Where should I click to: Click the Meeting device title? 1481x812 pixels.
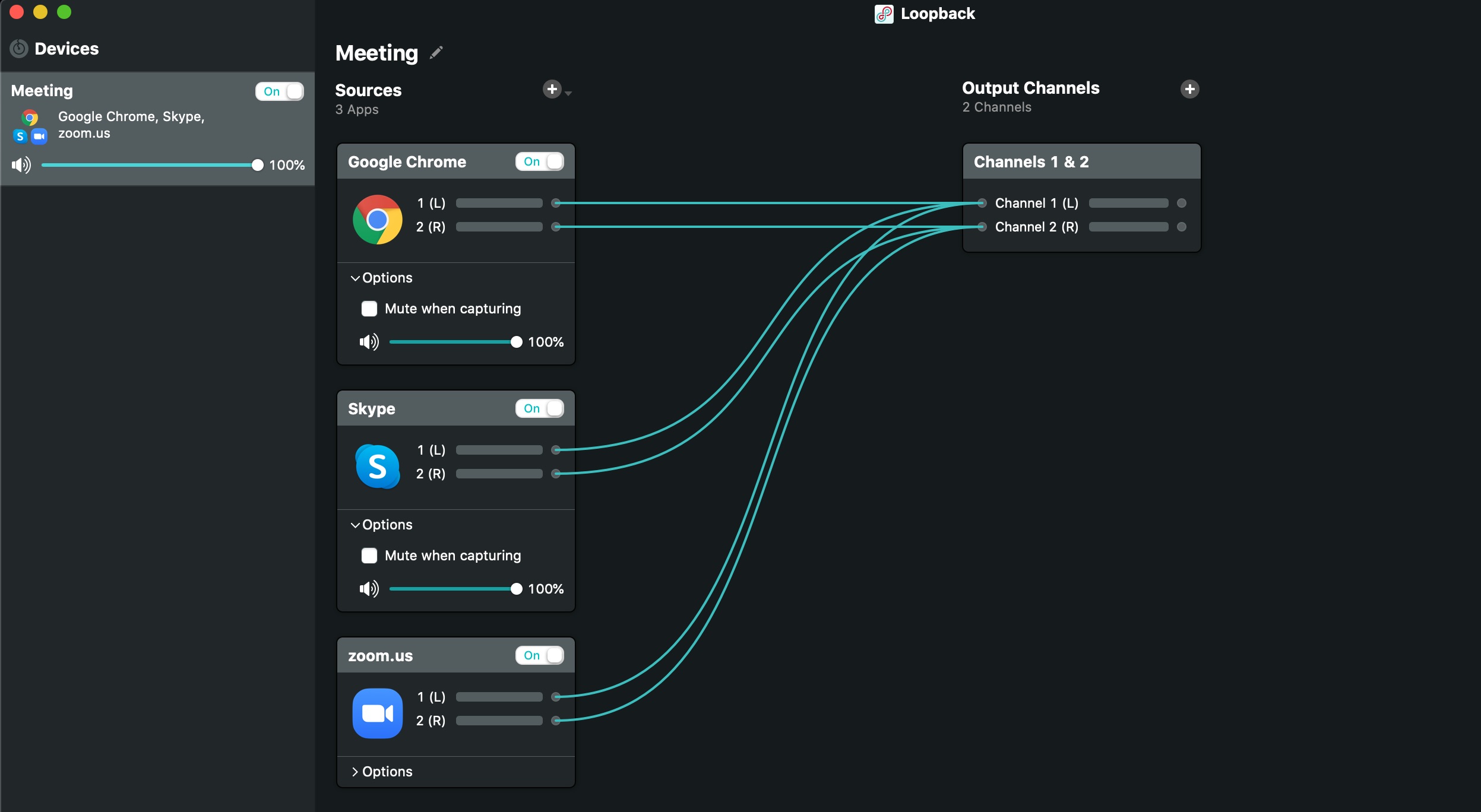42,91
